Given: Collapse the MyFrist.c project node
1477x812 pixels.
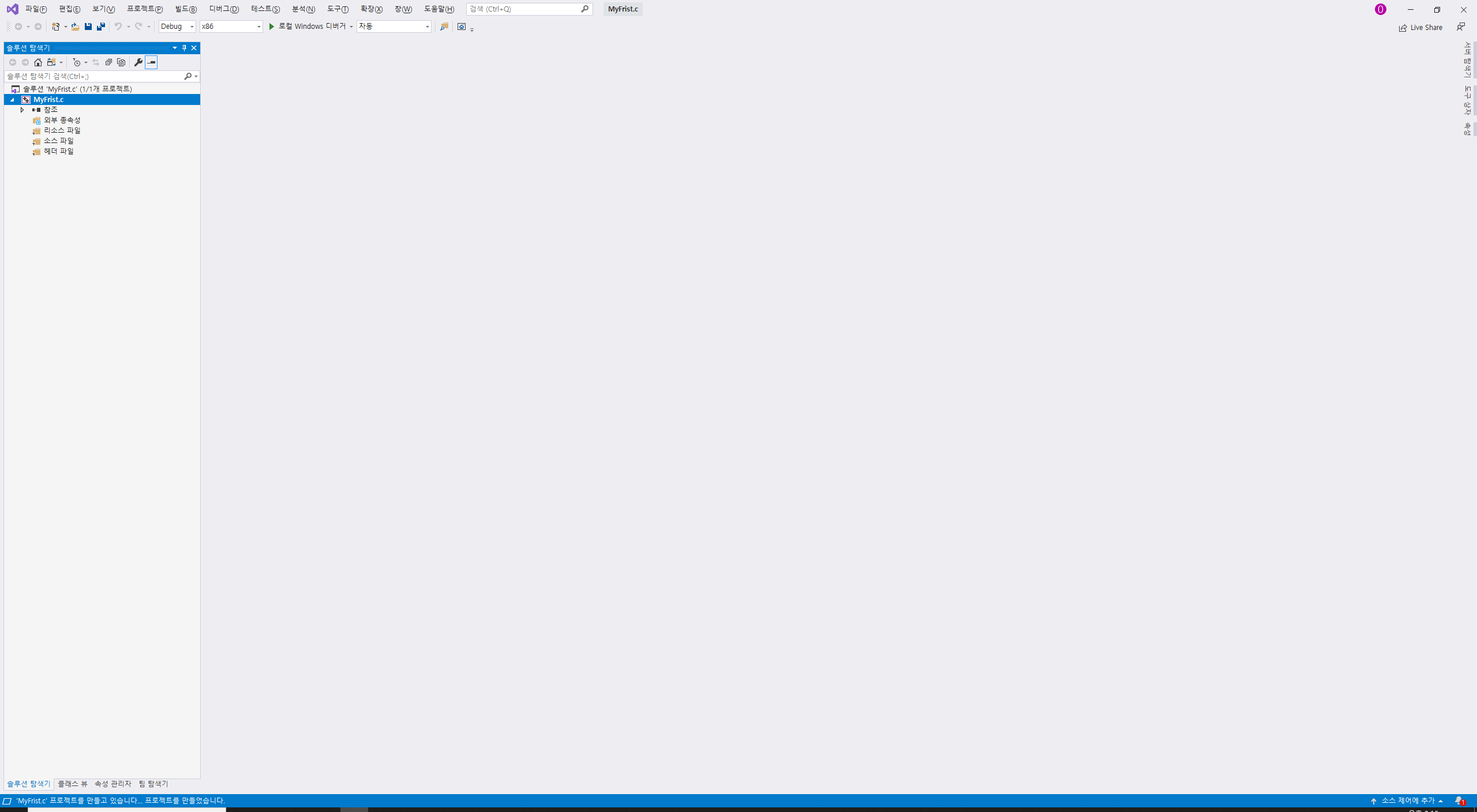Looking at the screenshot, I should coord(12,100).
